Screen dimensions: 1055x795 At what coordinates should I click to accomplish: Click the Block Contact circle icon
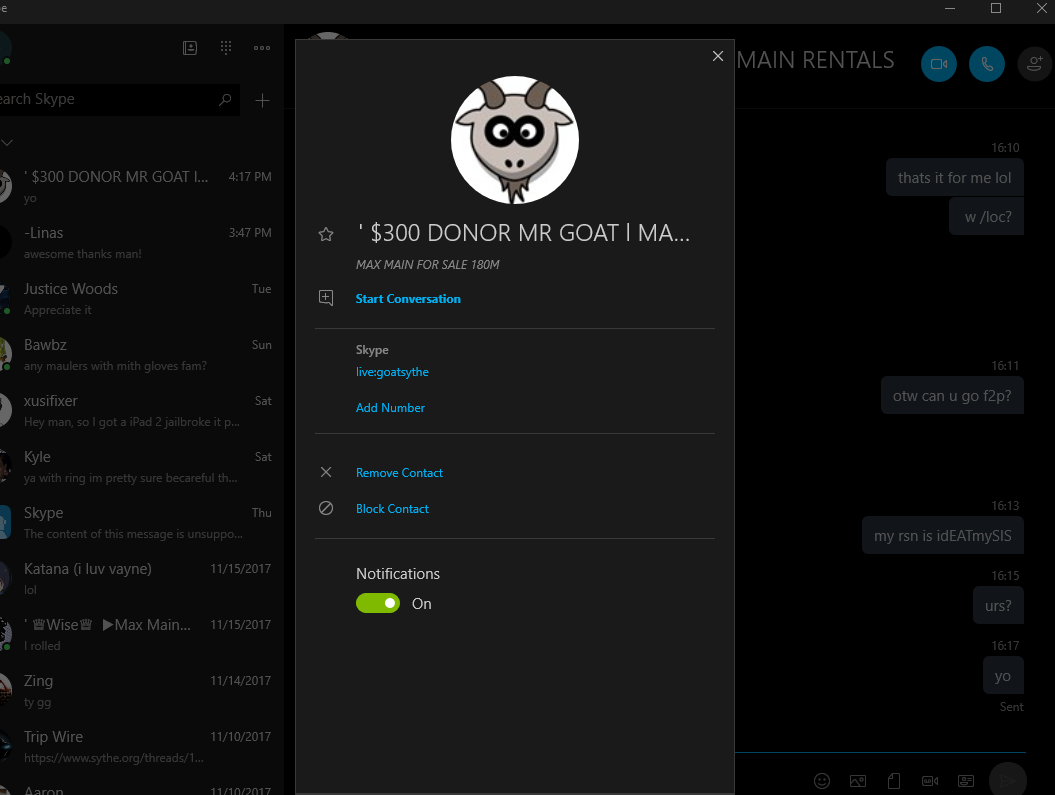click(x=326, y=508)
